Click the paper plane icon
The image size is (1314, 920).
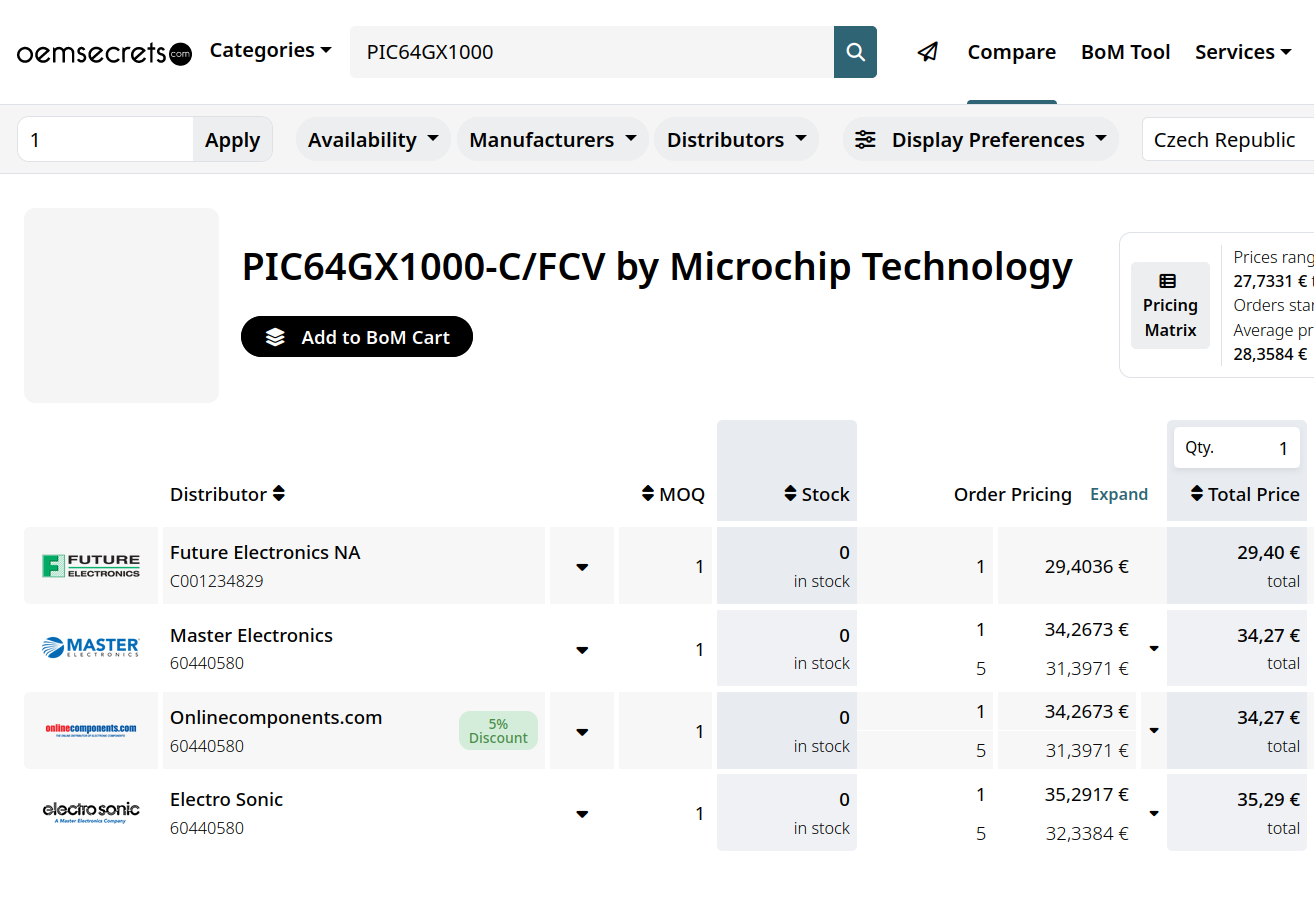928,52
